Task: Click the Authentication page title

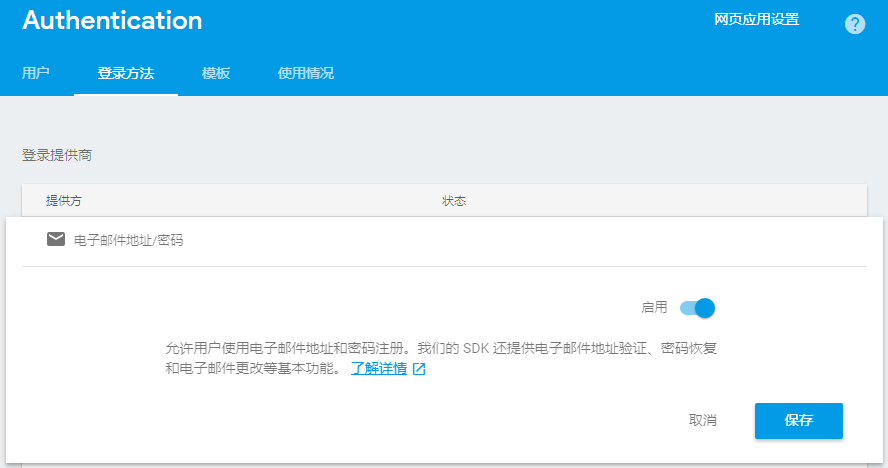Action: tap(112, 21)
